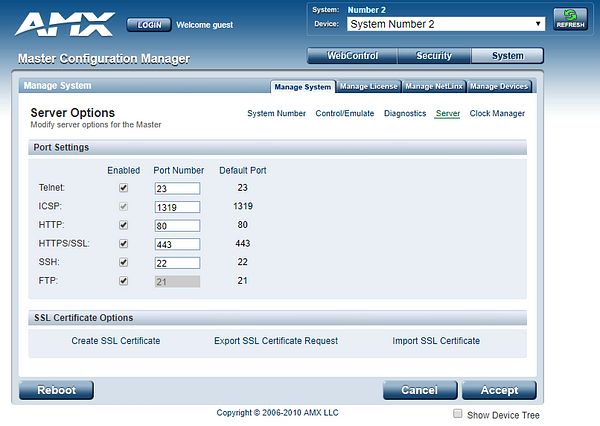
Task: Click the Master Configuration Manager title
Action: tap(104, 59)
